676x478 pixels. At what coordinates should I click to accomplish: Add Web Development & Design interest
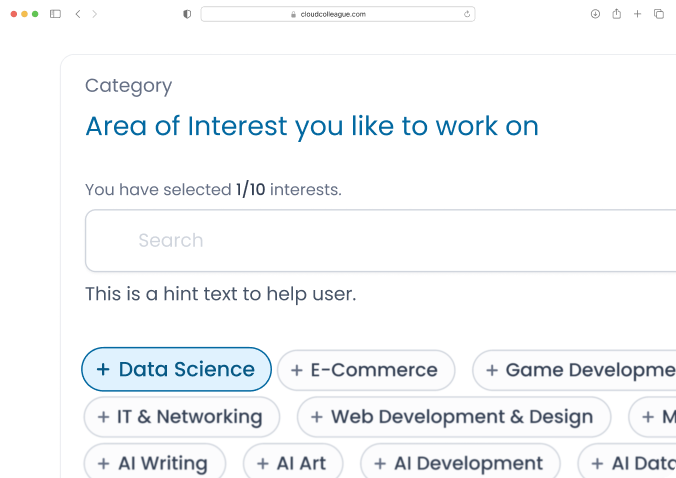pos(454,417)
